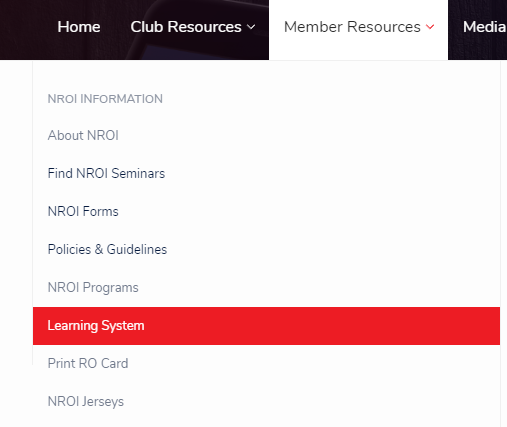Select Find NROI Seminars

click(x=106, y=173)
